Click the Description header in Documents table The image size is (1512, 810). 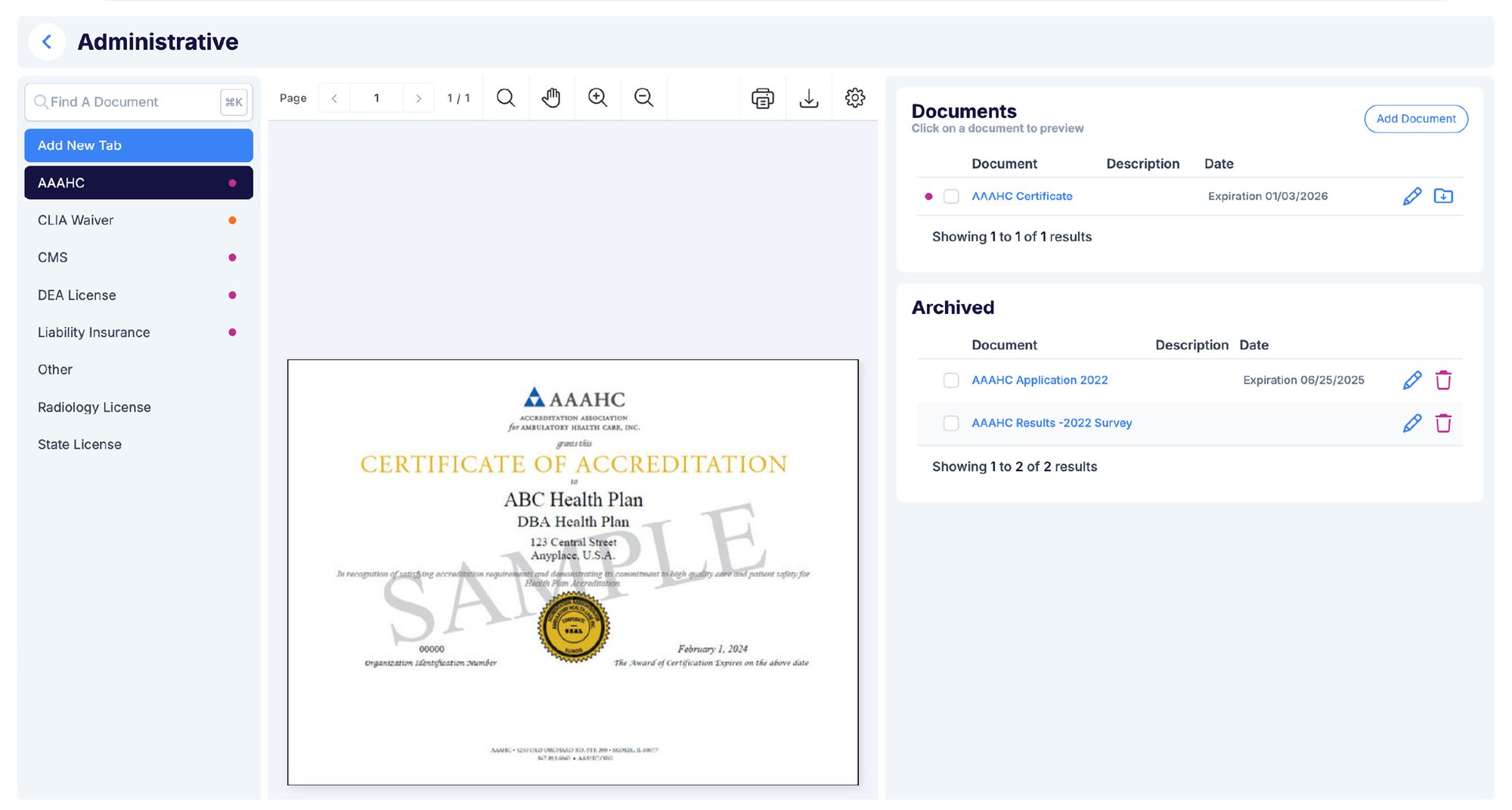tap(1142, 163)
